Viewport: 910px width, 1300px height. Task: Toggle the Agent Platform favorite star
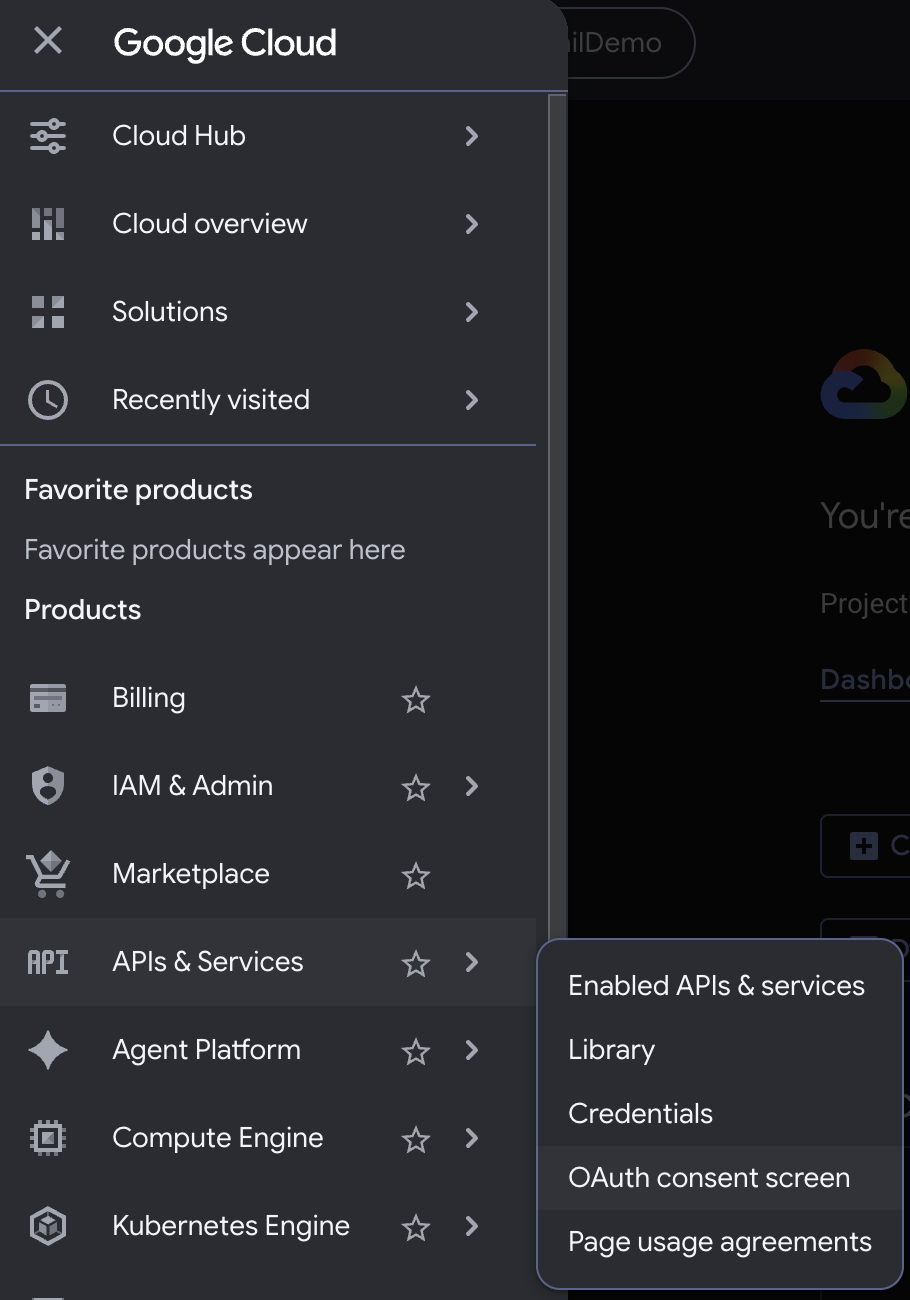415,1051
